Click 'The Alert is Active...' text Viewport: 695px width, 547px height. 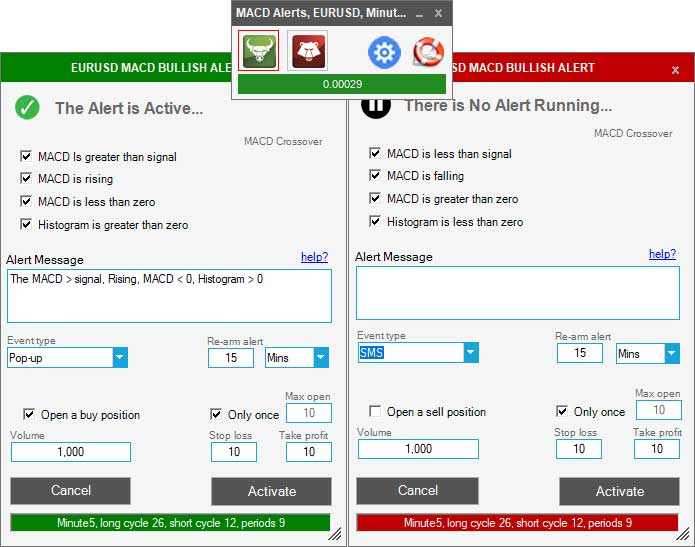point(129,108)
